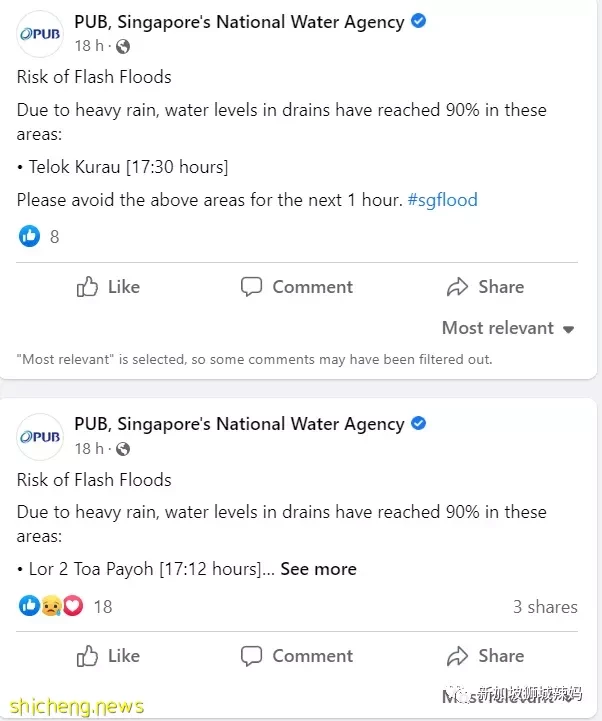This screenshot has width=602, height=721.
Task: Expand the post with See more
Action: [x=318, y=569]
